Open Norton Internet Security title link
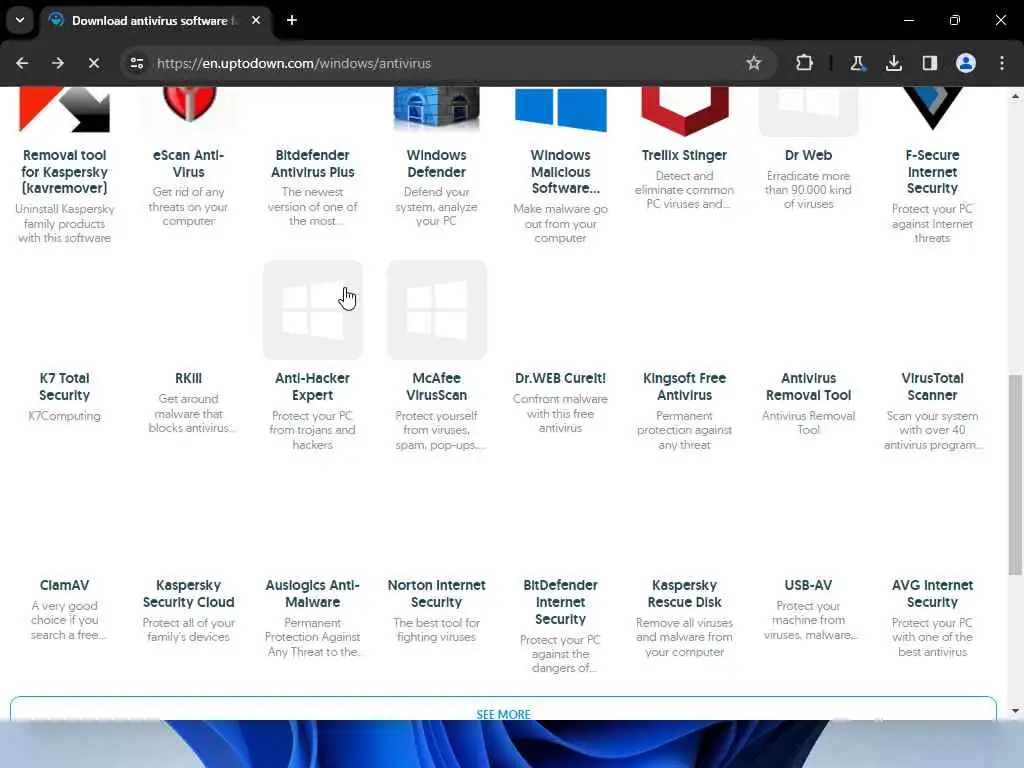Screen dimensions: 1024x768 436,594
